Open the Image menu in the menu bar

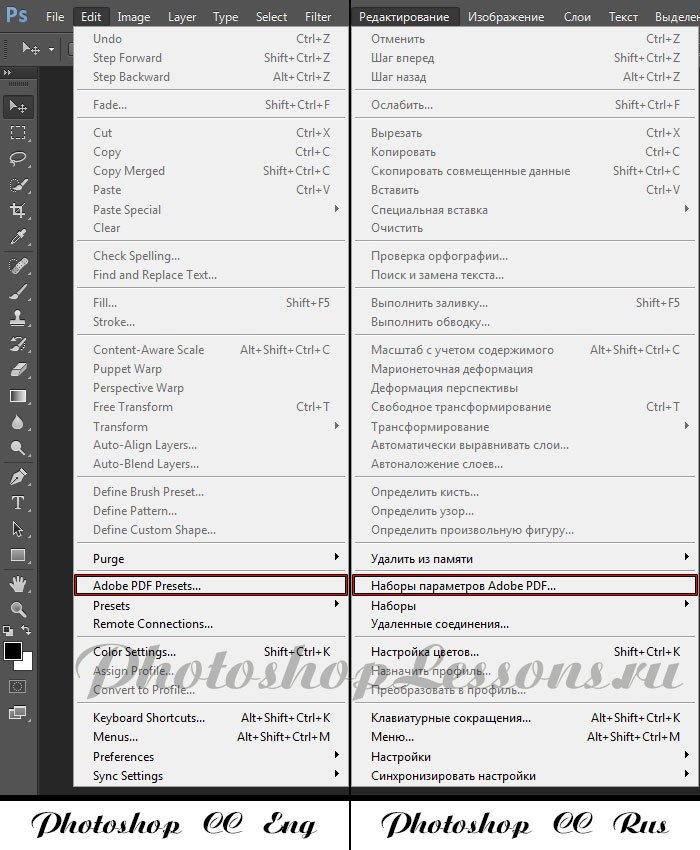[x=134, y=17]
